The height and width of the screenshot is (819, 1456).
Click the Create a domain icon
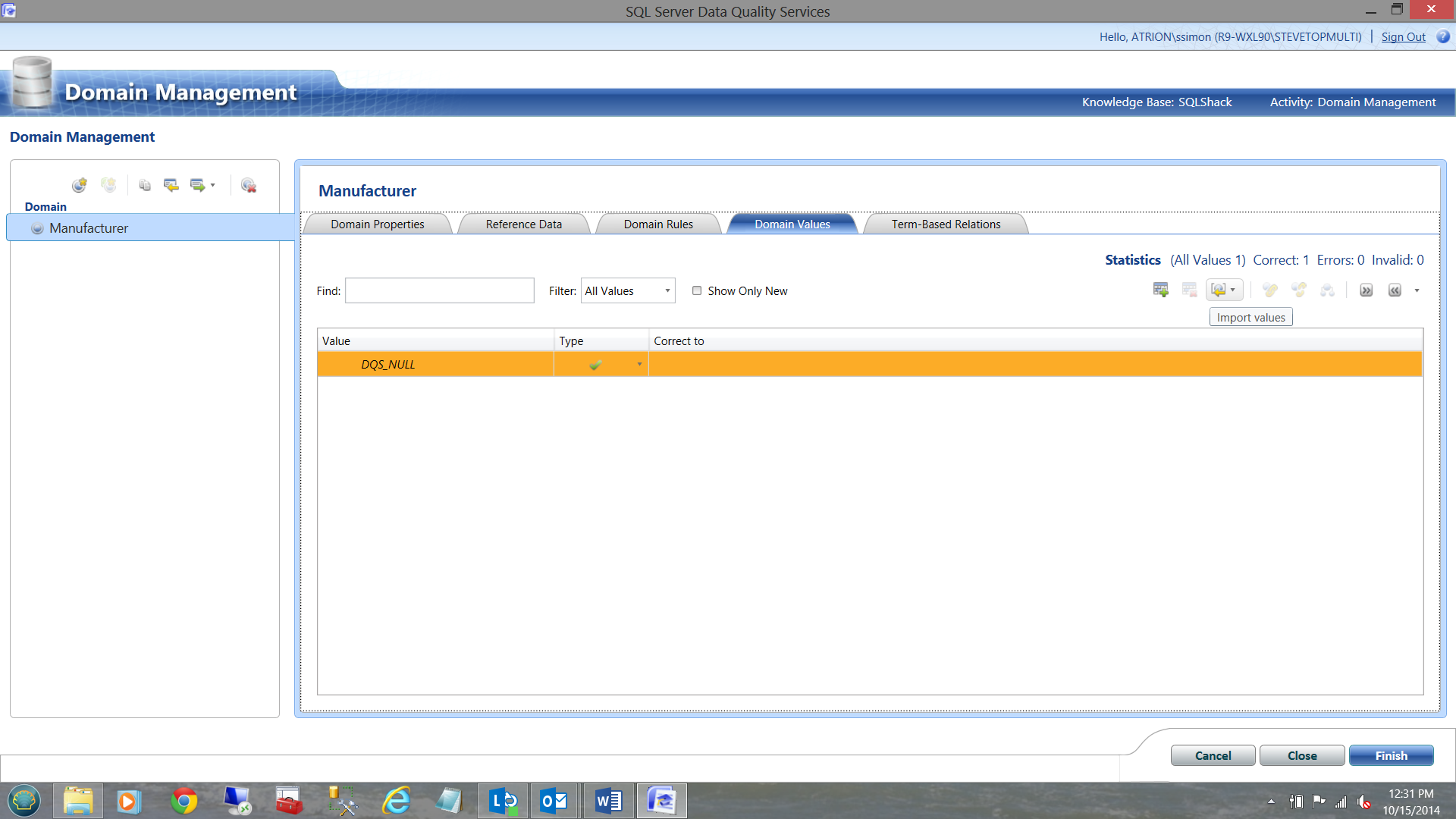79,185
